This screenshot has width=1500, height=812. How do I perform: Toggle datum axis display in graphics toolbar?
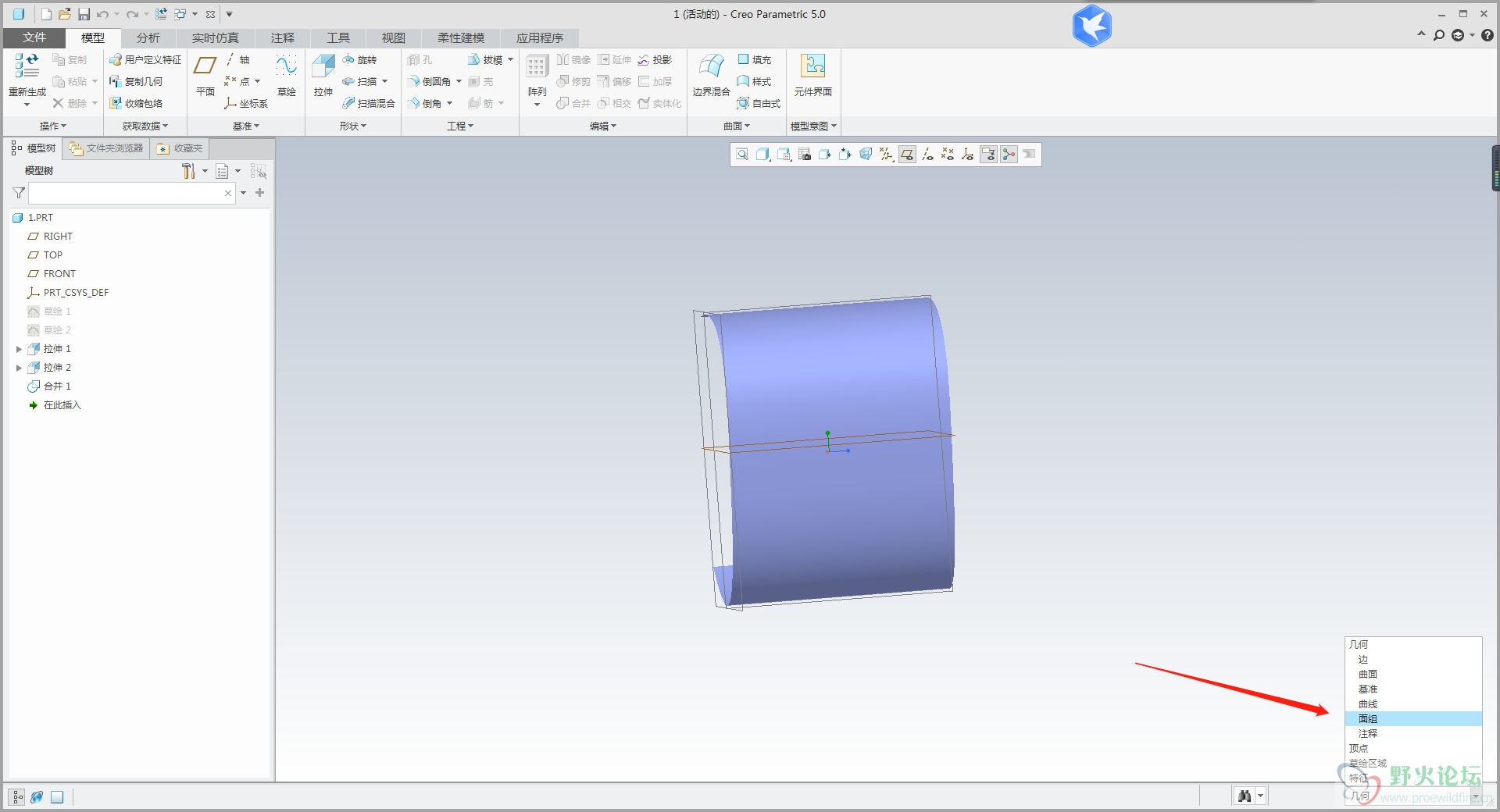point(927,155)
